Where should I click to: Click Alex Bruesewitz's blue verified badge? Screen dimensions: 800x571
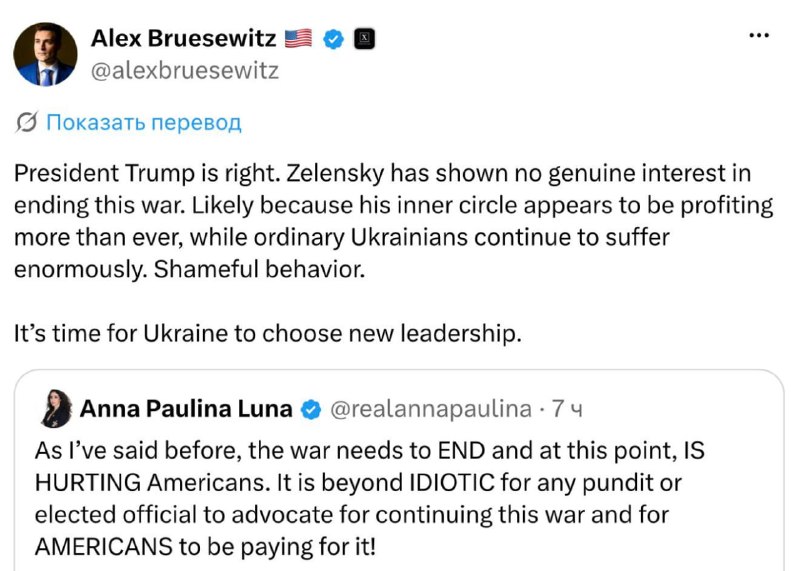coord(334,39)
